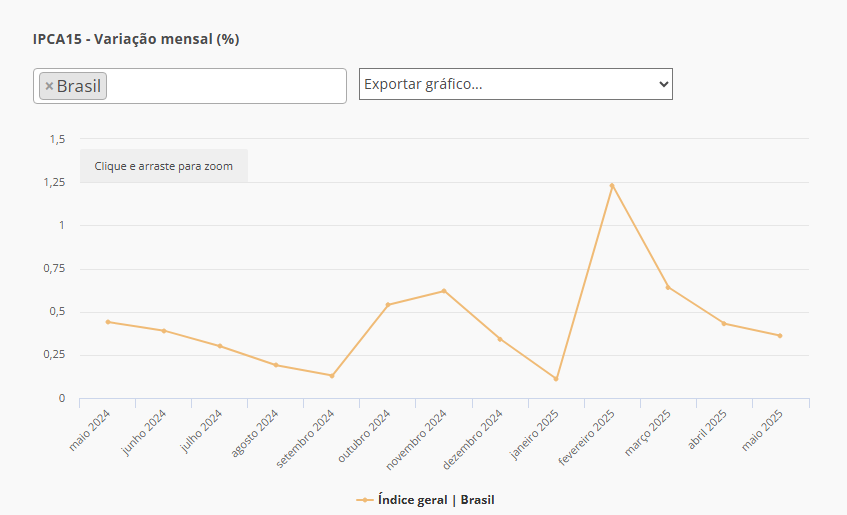Image resolution: width=847 pixels, height=515 pixels.
Task: Select the maio 2024 data point
Action: (108, 322)
